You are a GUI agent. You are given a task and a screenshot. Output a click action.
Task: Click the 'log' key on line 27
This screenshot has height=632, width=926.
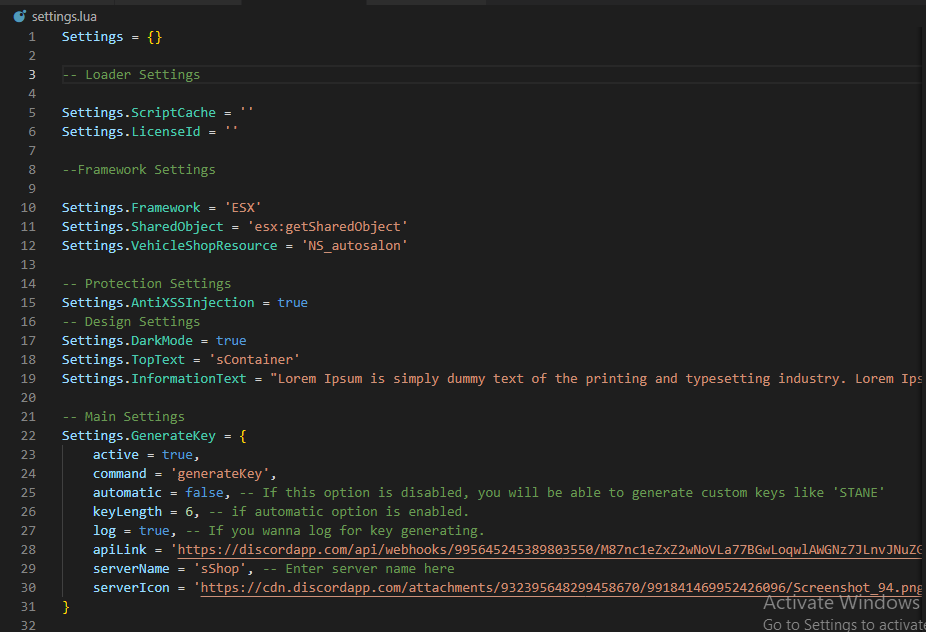coord(105,530)
